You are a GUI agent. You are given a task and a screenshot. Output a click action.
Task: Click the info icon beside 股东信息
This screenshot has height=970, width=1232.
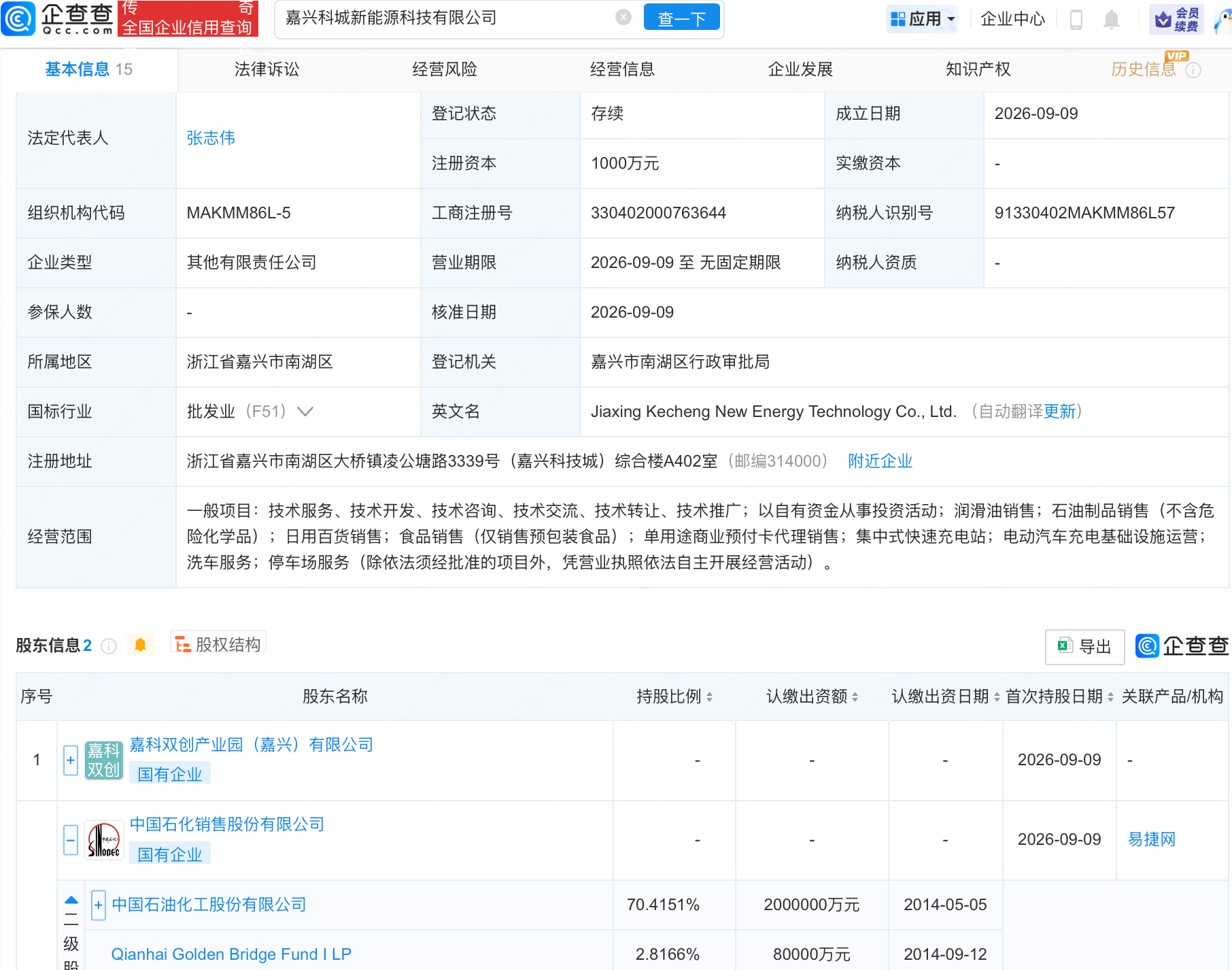click(x=109, y=646)
